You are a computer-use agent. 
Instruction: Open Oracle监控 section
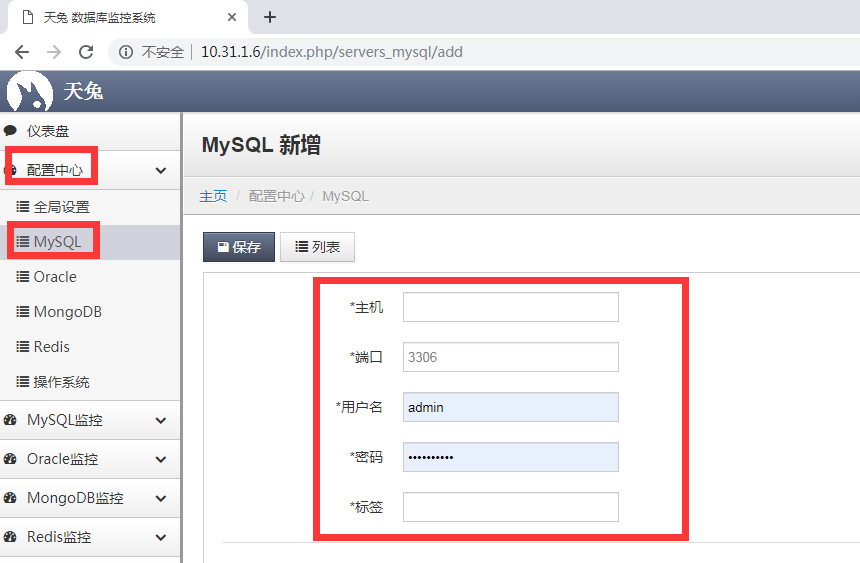(x=90, y=459)
